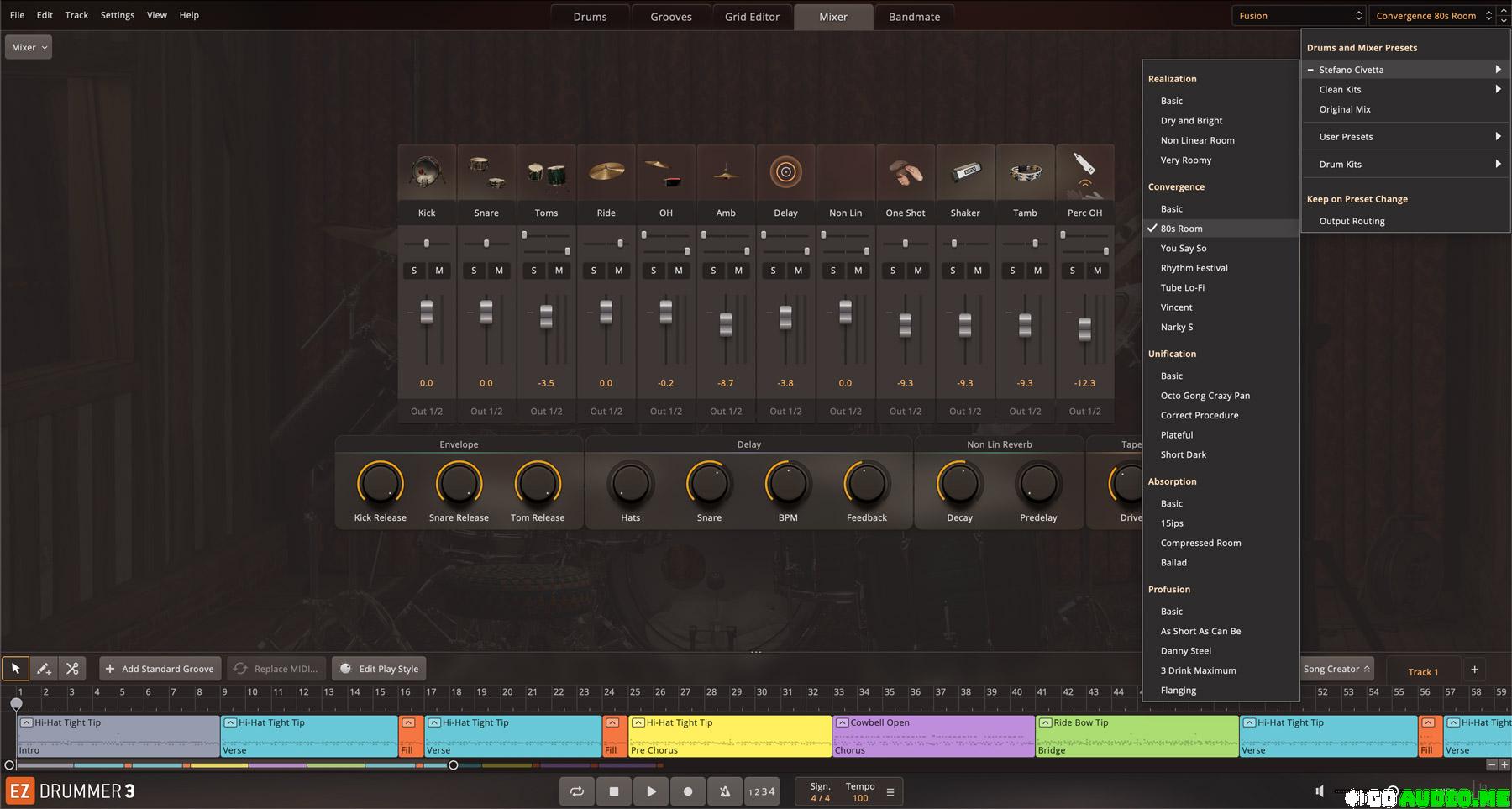Switch to the Grid Editor tab
Screen dimensions: 1512x809
coord(752,17)
